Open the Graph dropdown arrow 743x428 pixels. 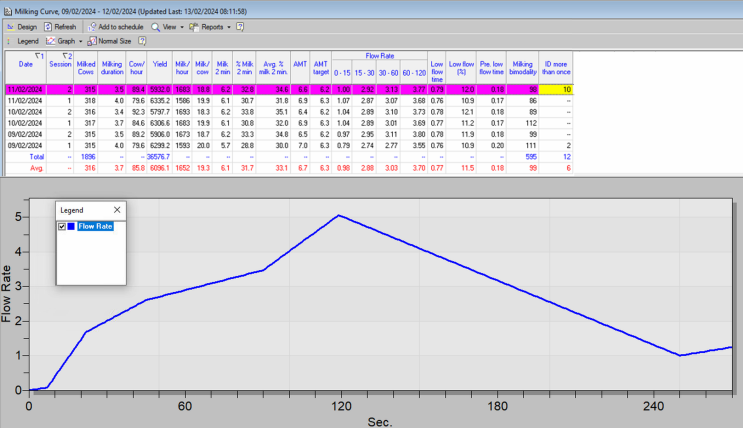click(80, 41)
